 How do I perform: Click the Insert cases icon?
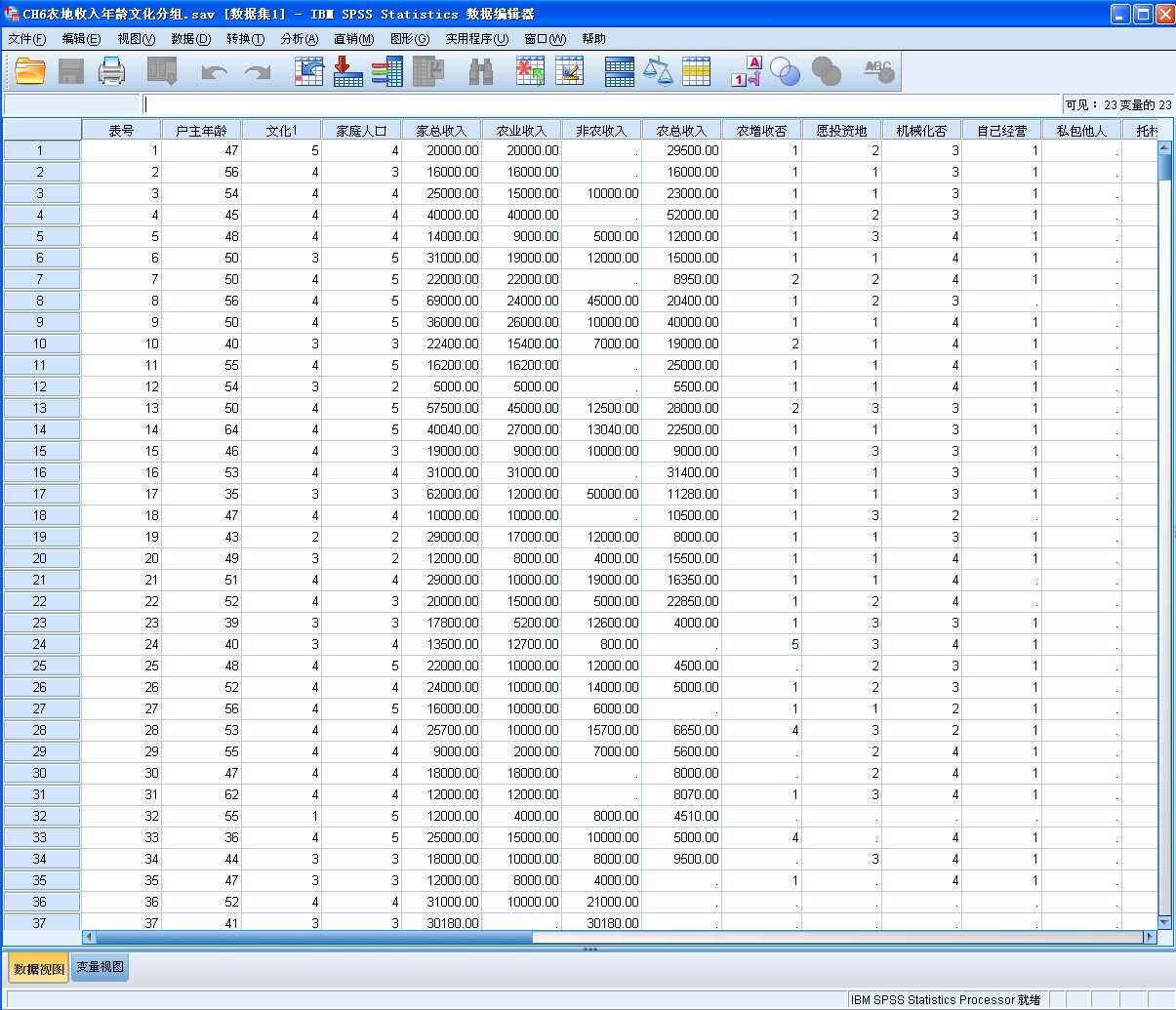(x=530, y=71)
